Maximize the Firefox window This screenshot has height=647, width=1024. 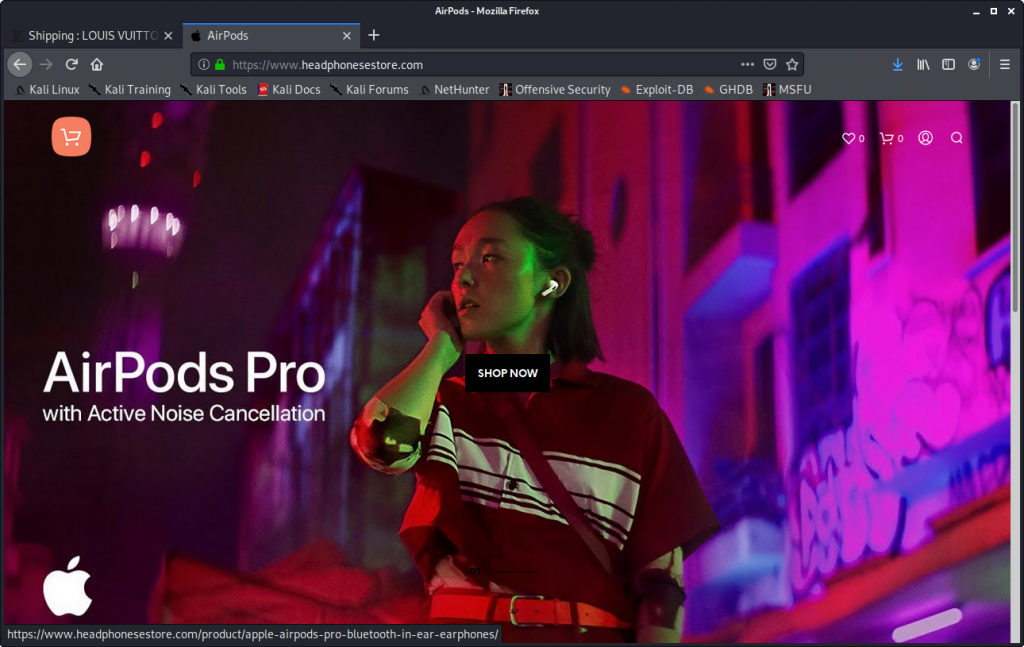pyautogui.click(x=993, y=11)
